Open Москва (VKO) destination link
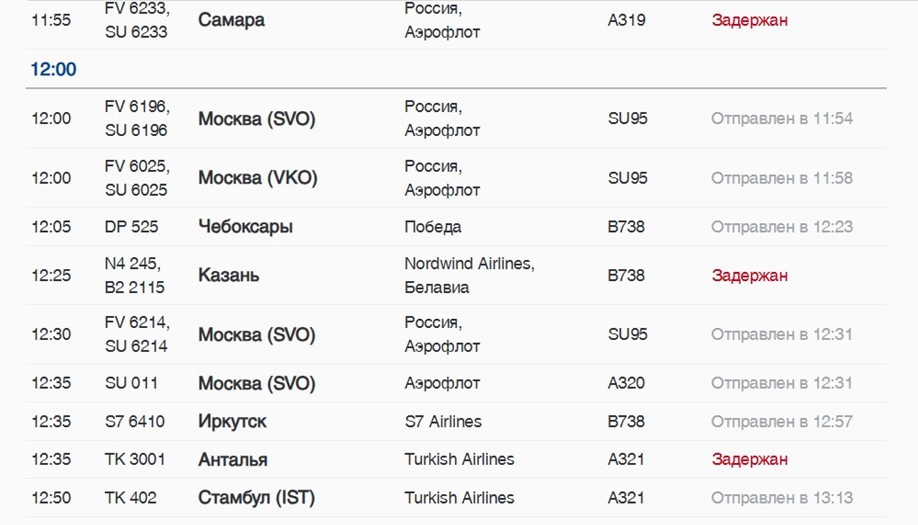Viewport: 918px width, 525px height. pyautogui.click(x=258, y=177)
